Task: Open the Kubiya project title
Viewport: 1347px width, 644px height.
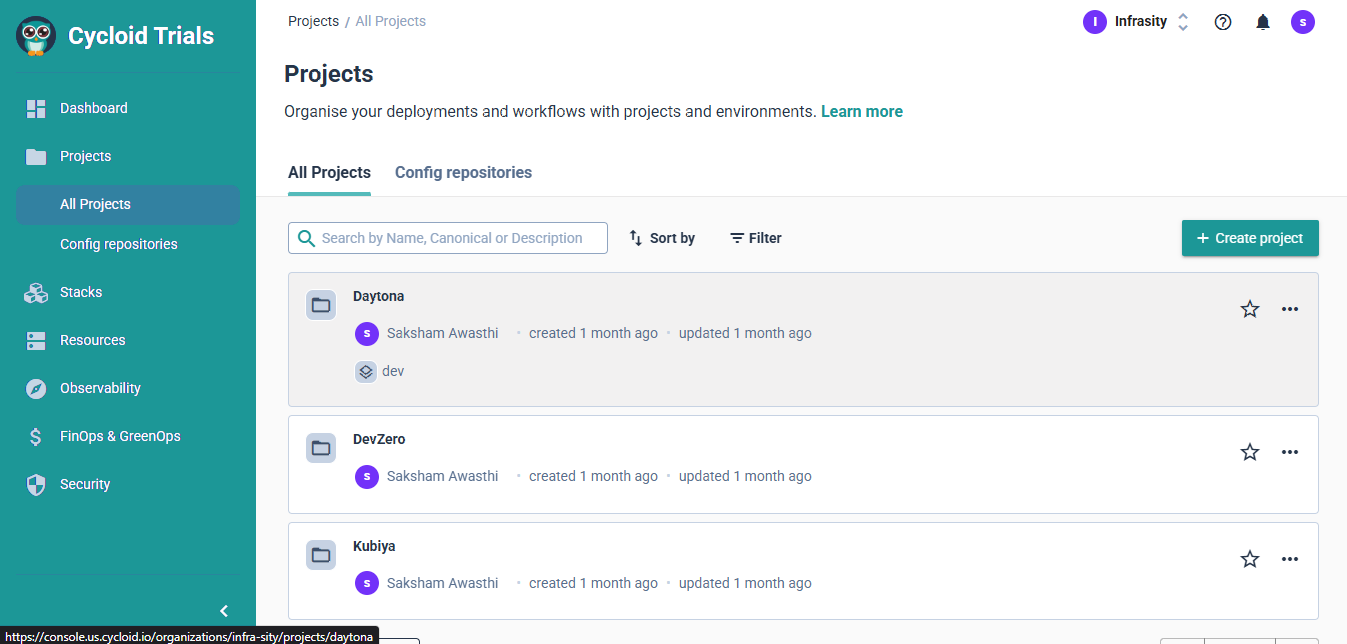Action: click(374, 546)
